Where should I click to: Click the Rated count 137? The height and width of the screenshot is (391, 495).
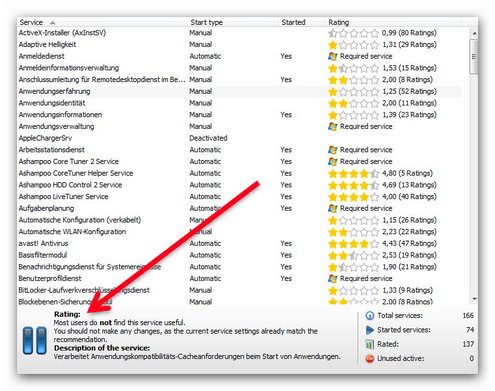(468, 344)
